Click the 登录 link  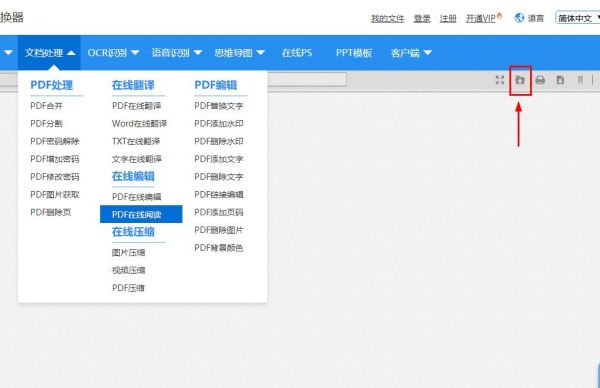click(422, 18)
